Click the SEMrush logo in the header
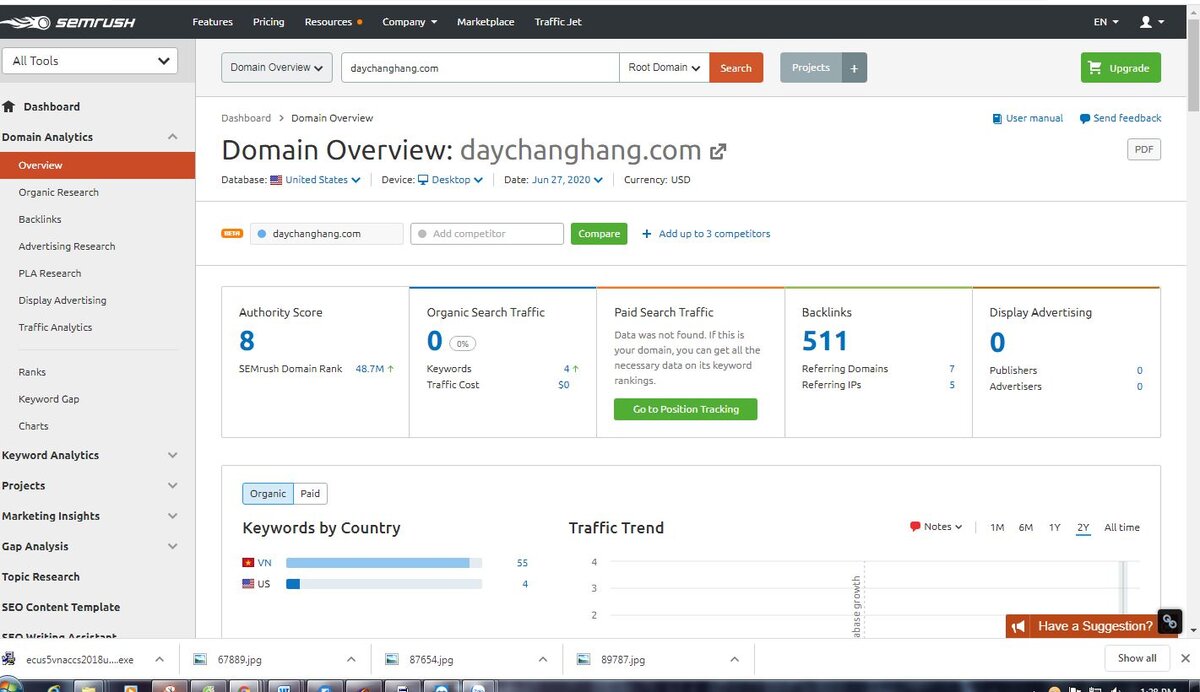Viewport: 1200px width, 692px height. pyautogui.click(x=69, y=21)
